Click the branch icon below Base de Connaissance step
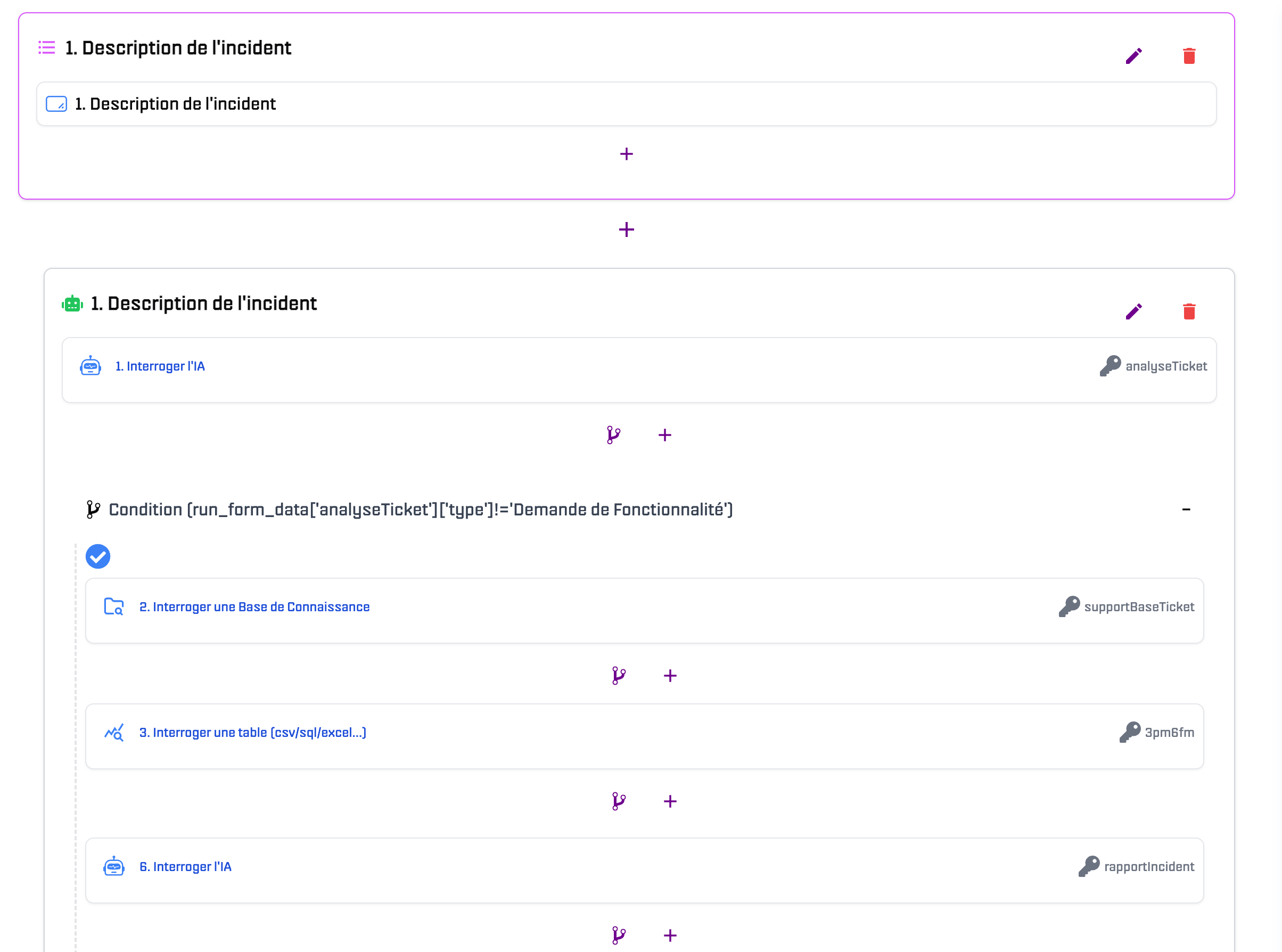 pos(618,675)
